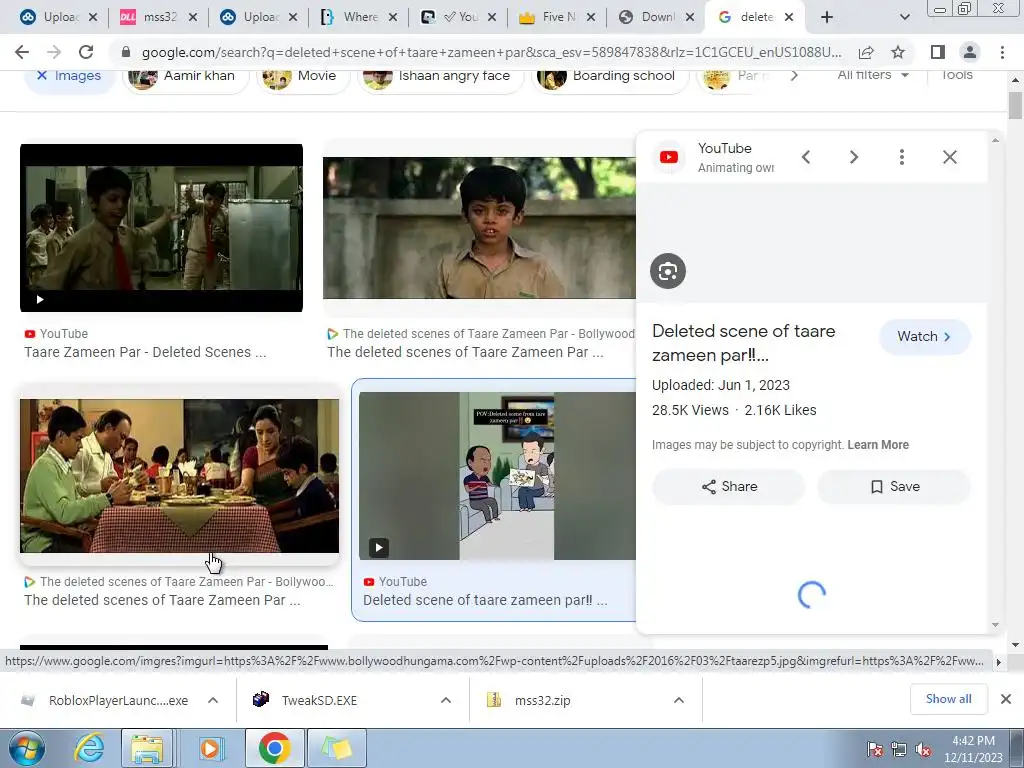Open the Tools options
Image resolution: width=1024 pixels, height=768 pixels.
click(957, 75)
